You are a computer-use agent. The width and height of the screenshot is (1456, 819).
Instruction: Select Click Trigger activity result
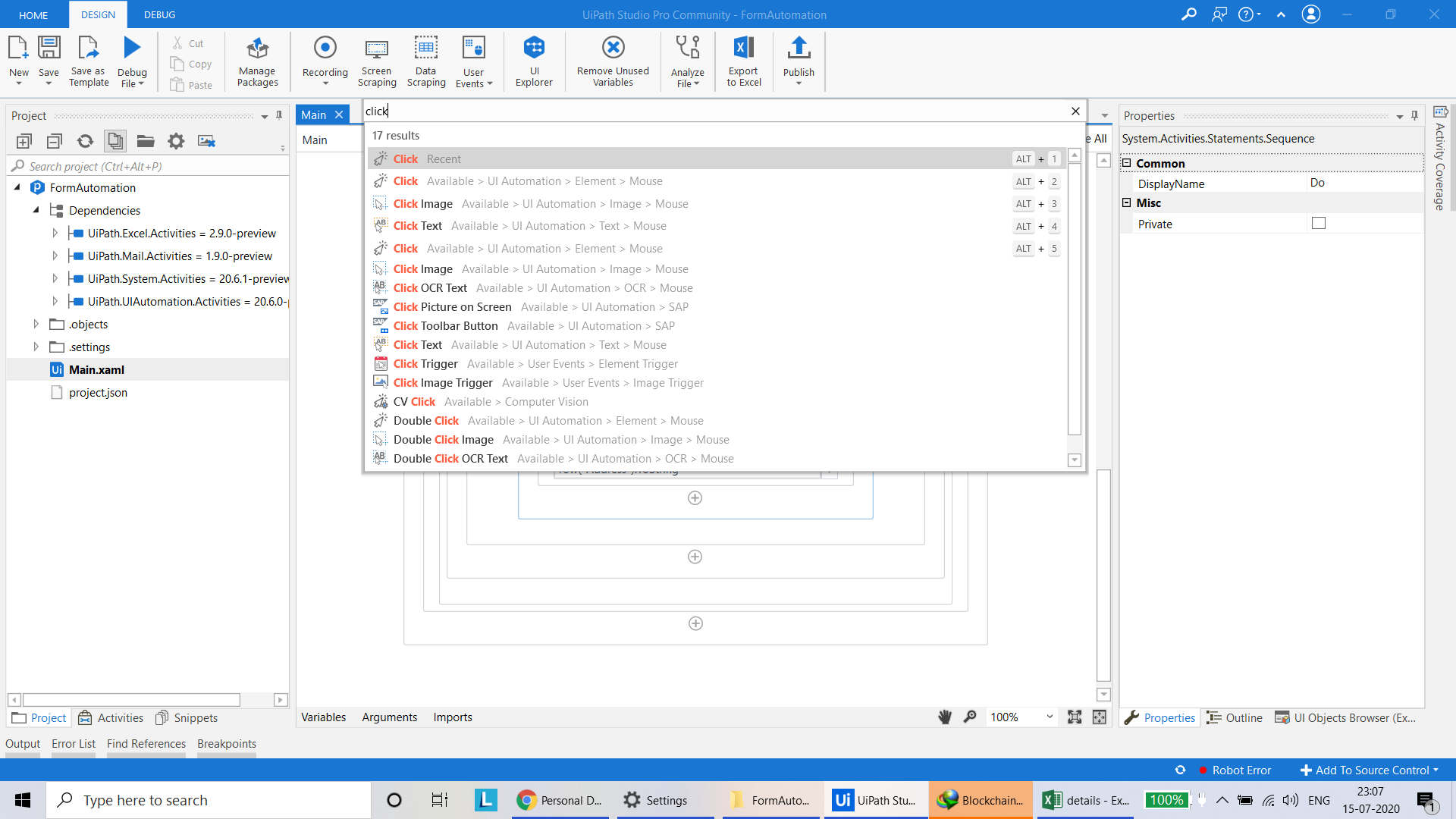coord(717,364)
